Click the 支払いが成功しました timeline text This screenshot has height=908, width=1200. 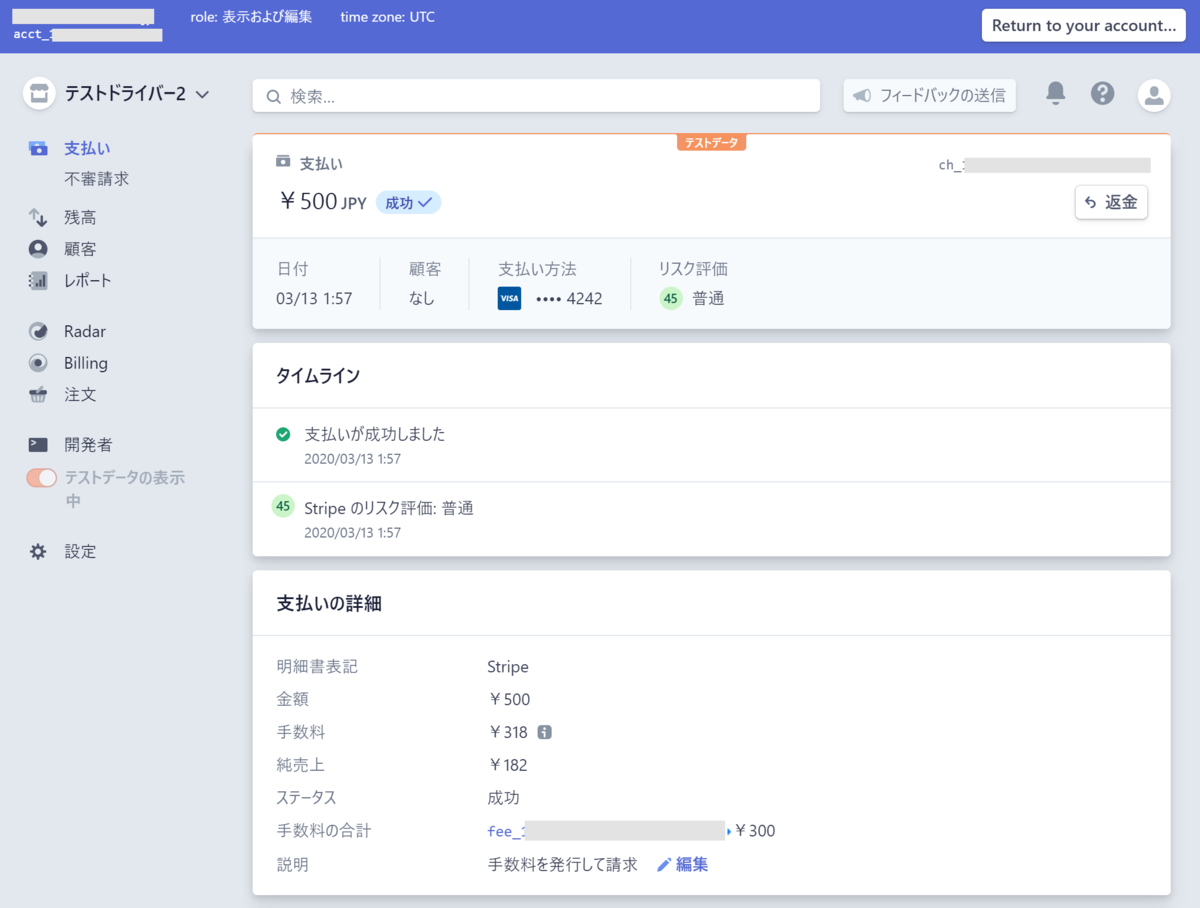[375, 434]
